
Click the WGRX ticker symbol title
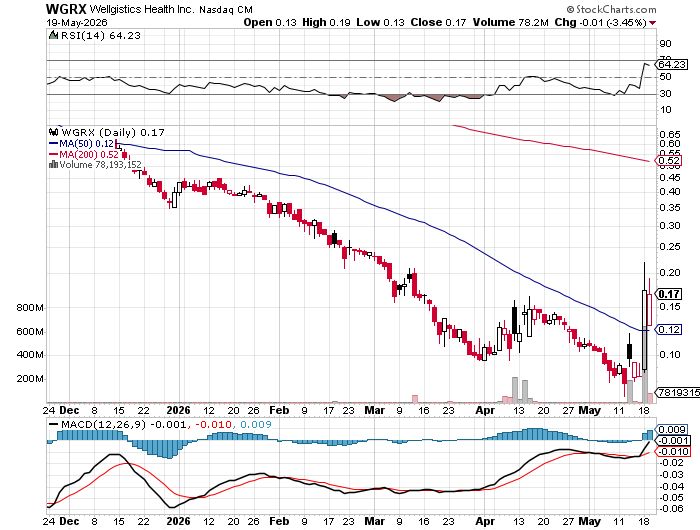coord(66,9)
